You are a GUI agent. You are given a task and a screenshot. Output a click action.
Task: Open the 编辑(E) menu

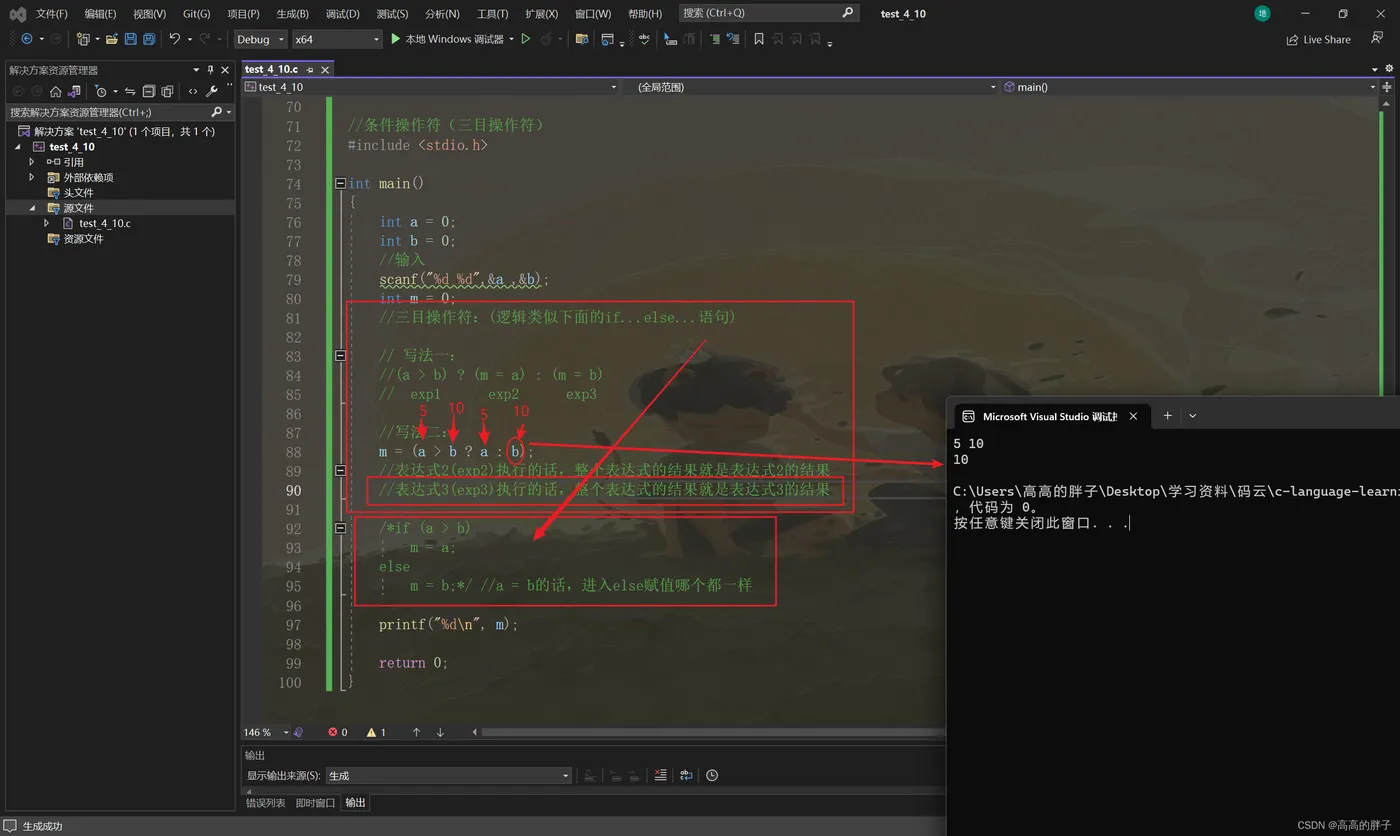coord(100,13)
